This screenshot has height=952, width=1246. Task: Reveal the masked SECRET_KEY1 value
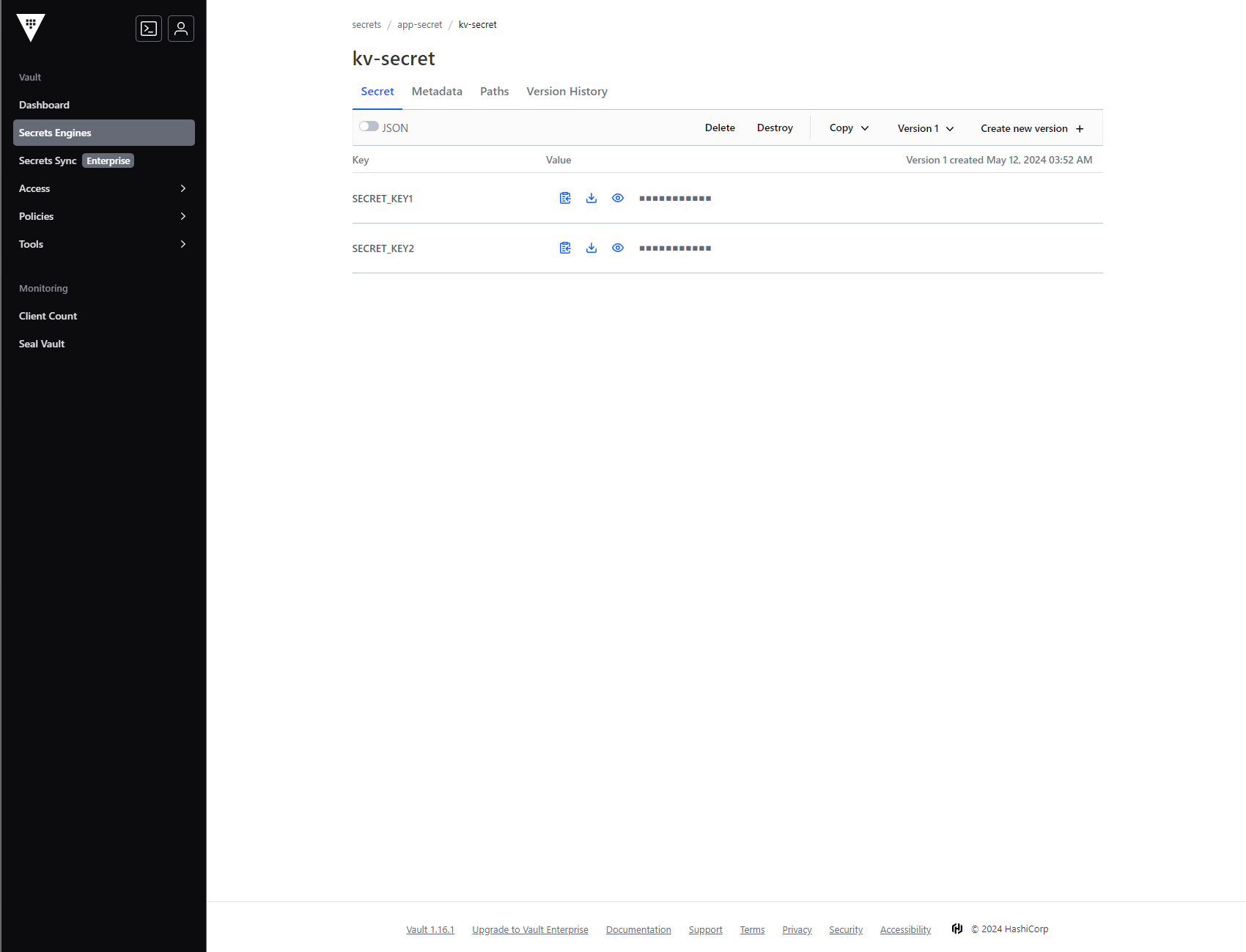click(618, 198)
